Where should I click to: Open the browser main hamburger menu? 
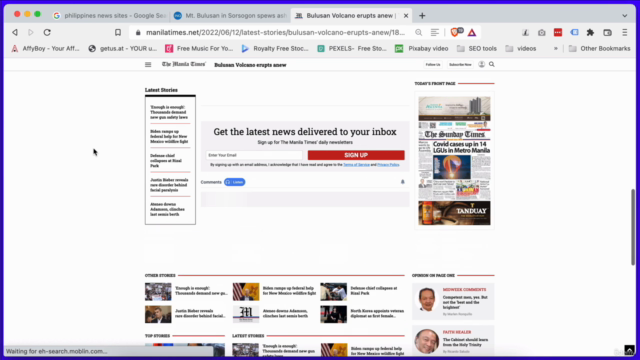point(624,32)
